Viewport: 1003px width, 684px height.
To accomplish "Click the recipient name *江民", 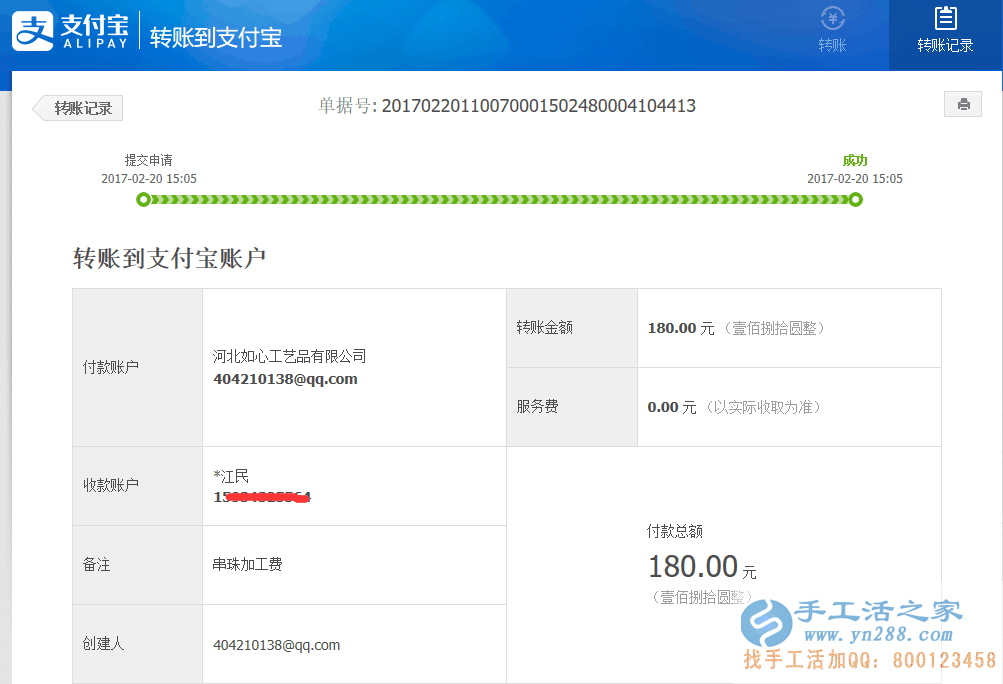I will (x=231, y=476).
